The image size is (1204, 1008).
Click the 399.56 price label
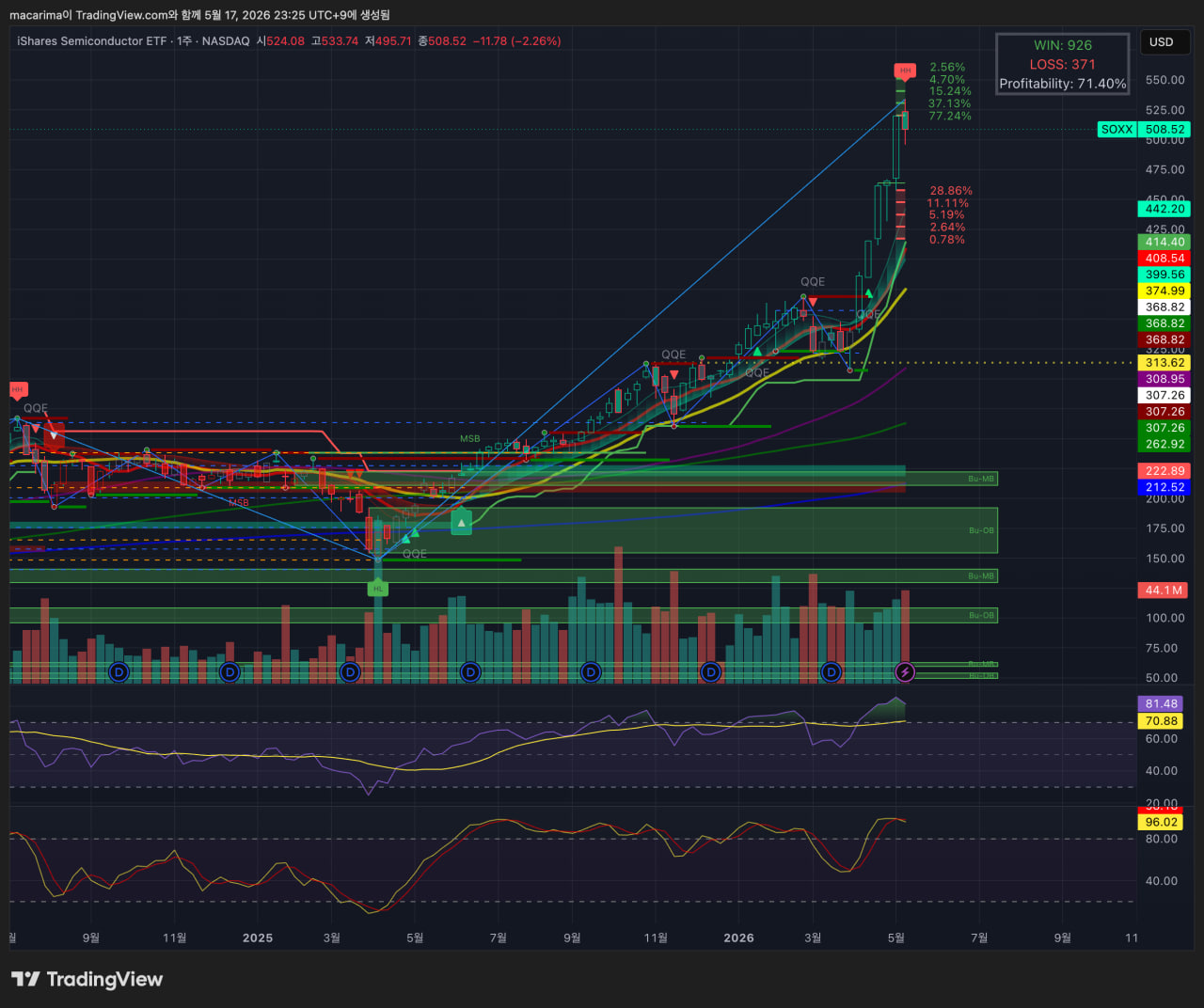click(1164, 276)
